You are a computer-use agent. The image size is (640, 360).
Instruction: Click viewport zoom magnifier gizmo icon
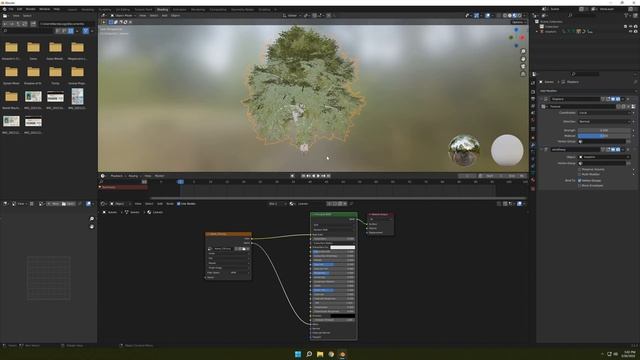pyautogui.click(x=523, y=51)
